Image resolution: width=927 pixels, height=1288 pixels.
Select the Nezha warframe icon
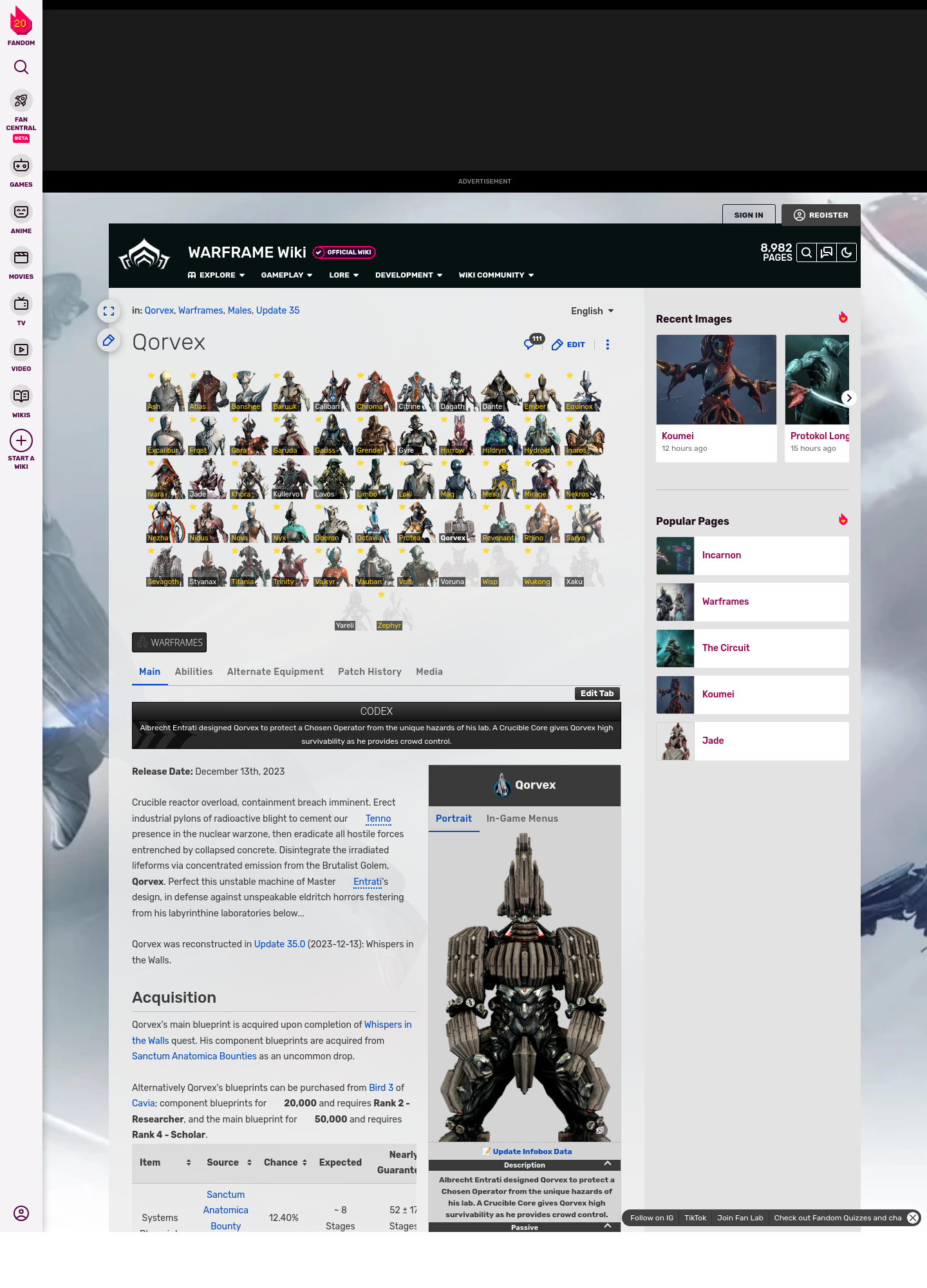[x=166, y=523]
